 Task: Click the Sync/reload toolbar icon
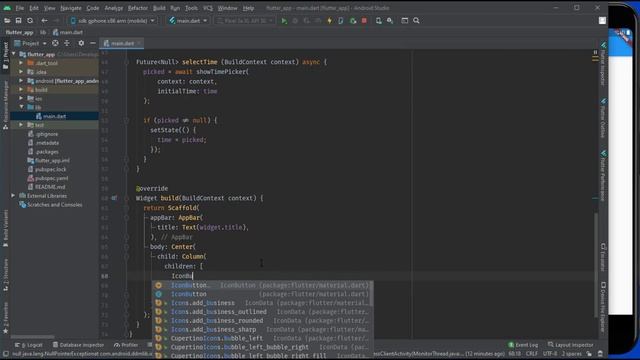[x=30, y=20]
